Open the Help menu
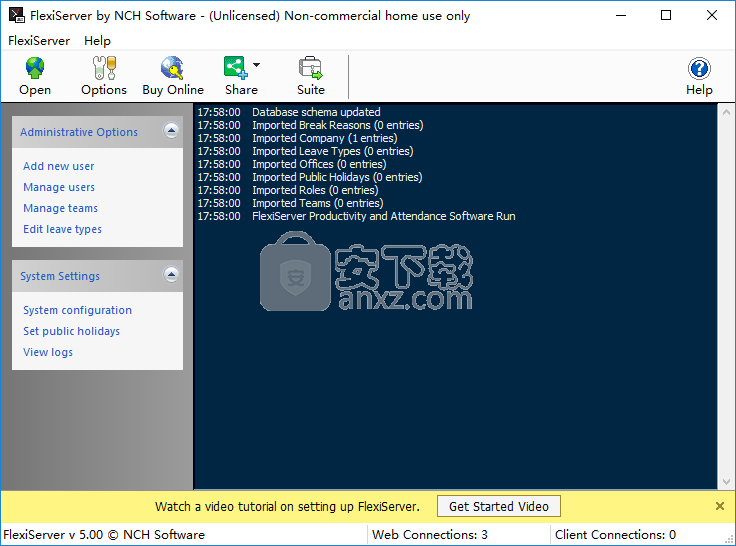736x546 pixels. click(x=97, y=41)
